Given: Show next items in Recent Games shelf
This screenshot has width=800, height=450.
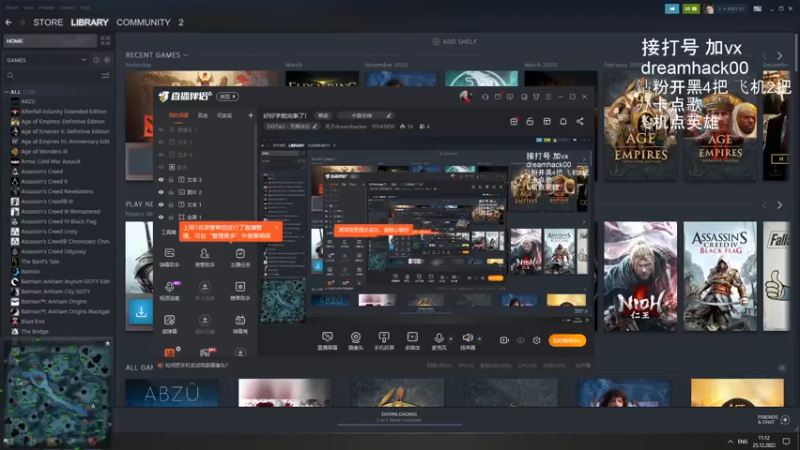Looking at the screenshot, I should tap(779, 56).
